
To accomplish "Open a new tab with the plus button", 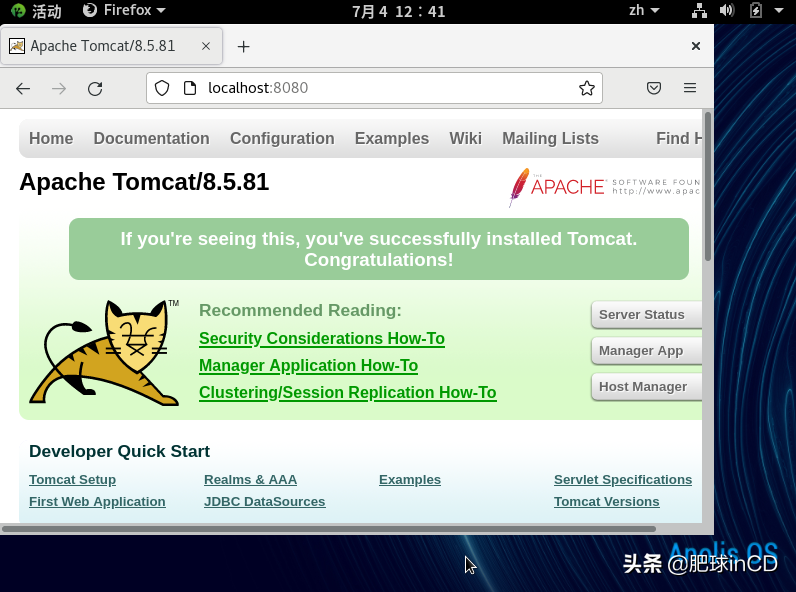I will coord(244,47).
